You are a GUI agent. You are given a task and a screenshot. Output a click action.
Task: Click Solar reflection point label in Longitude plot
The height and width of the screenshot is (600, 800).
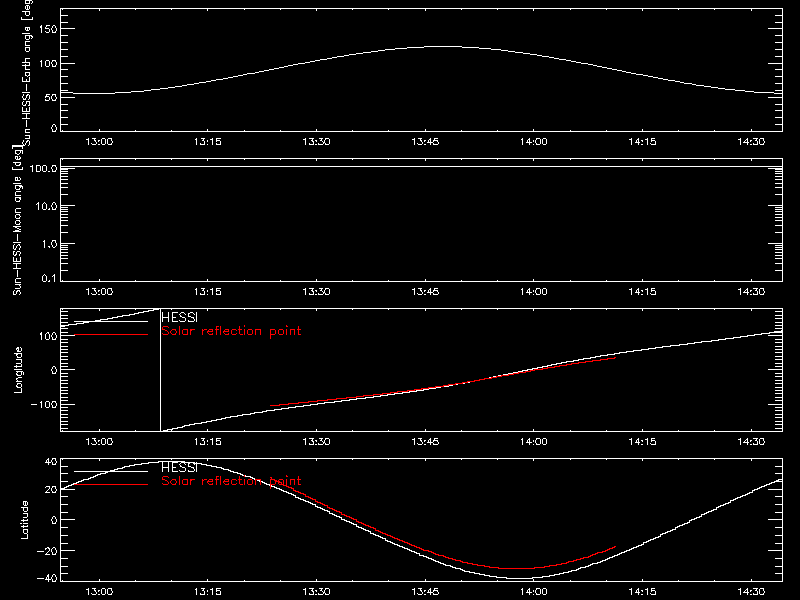(231, 331)
